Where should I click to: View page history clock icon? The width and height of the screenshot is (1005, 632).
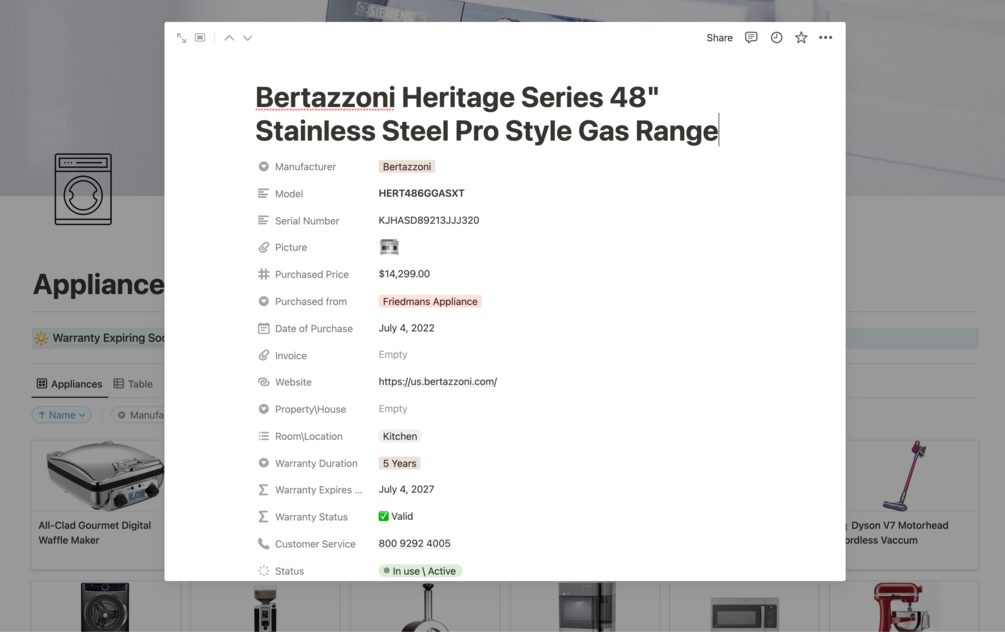776,38
